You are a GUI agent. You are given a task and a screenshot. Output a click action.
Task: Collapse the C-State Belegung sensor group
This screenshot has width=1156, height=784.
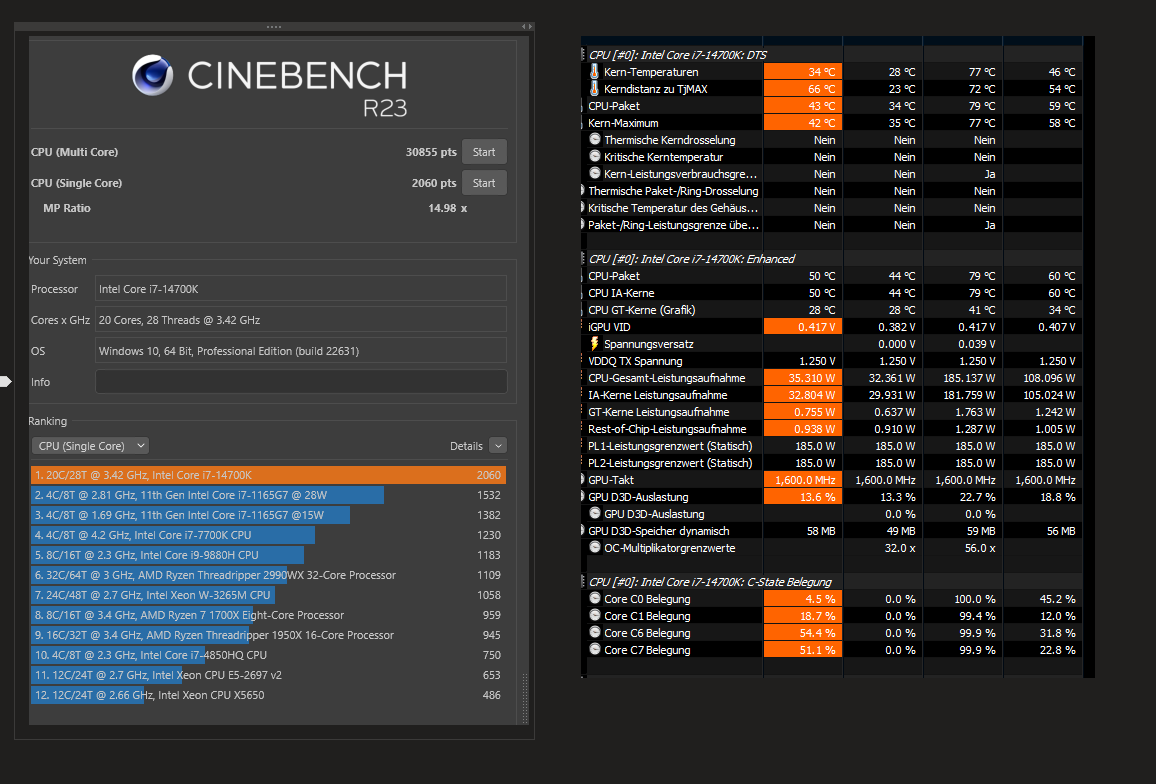tap(583, 582)
